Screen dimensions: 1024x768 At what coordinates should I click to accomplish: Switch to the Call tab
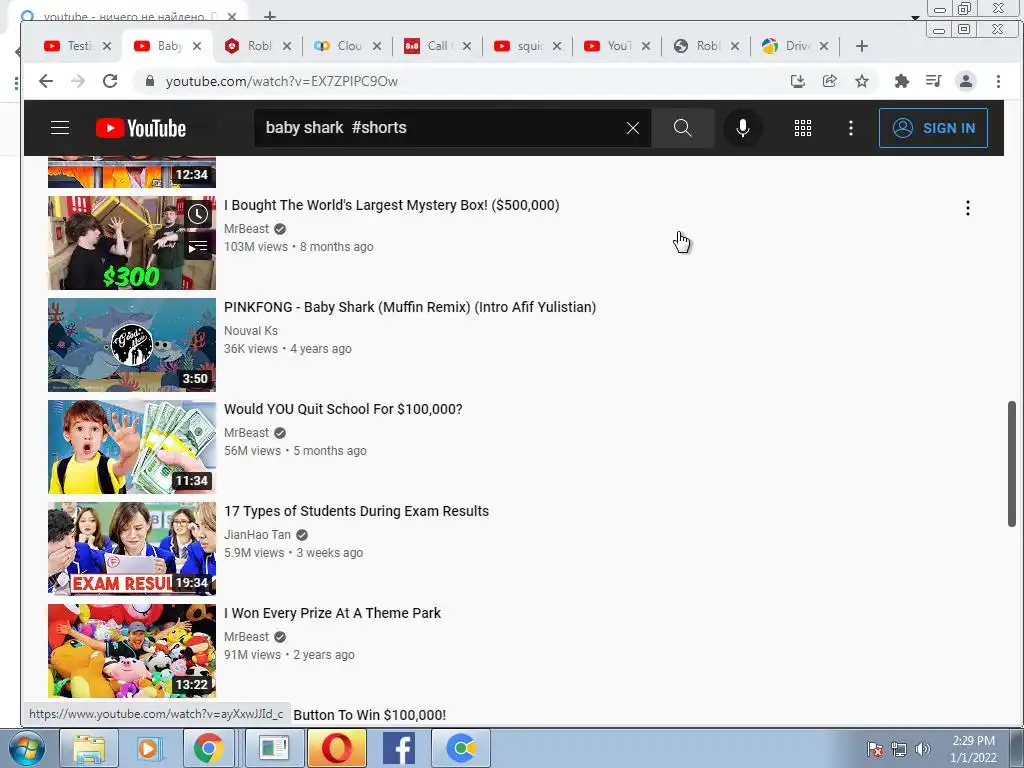(x=438, y=46)
